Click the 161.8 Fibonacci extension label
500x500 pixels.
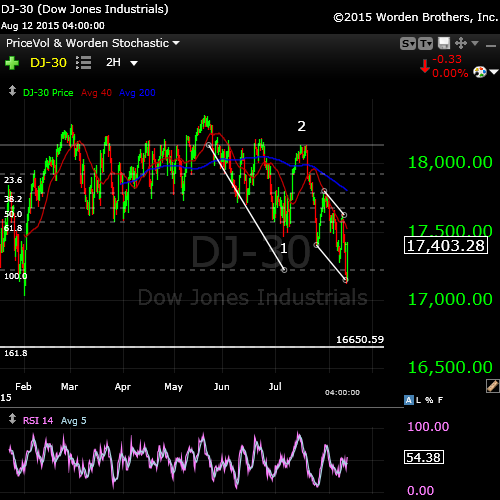pos(16,353)
